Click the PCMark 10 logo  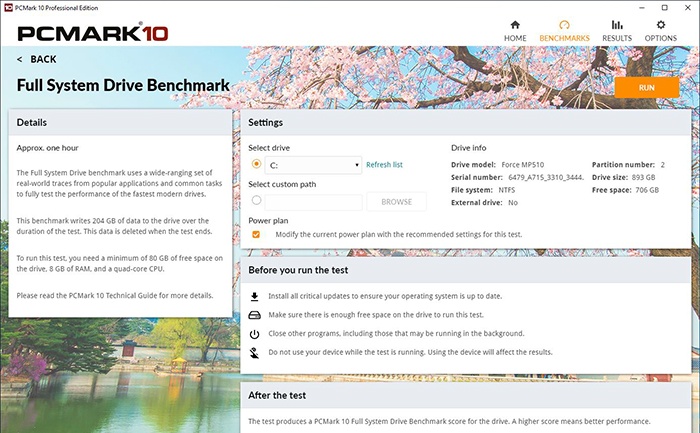coord(93,33)
